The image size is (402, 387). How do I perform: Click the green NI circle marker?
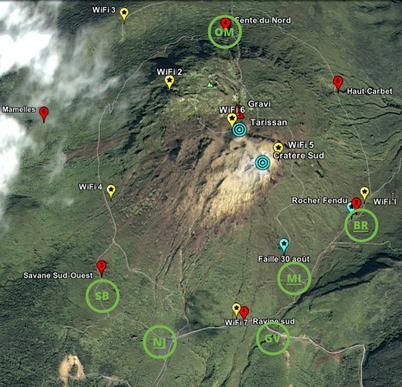[x=160, y=342]
